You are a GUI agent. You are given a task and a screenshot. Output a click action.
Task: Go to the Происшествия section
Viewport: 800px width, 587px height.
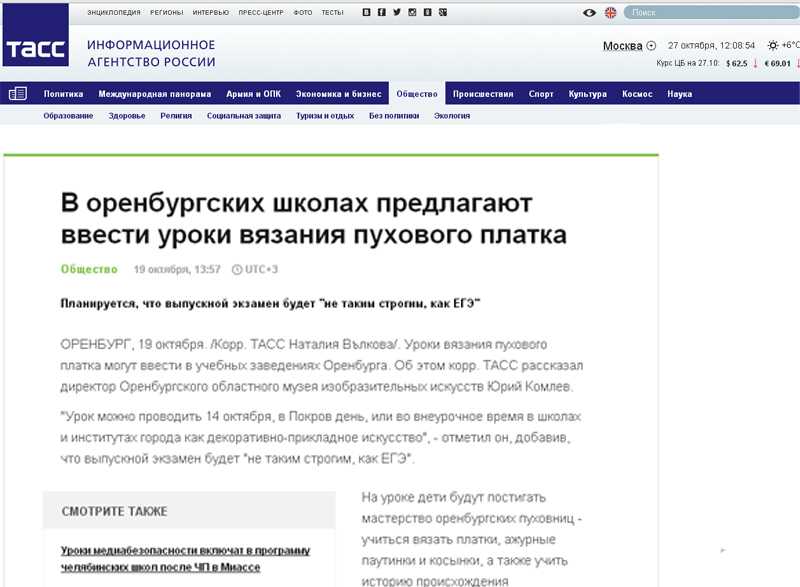(x=483, y=94)
